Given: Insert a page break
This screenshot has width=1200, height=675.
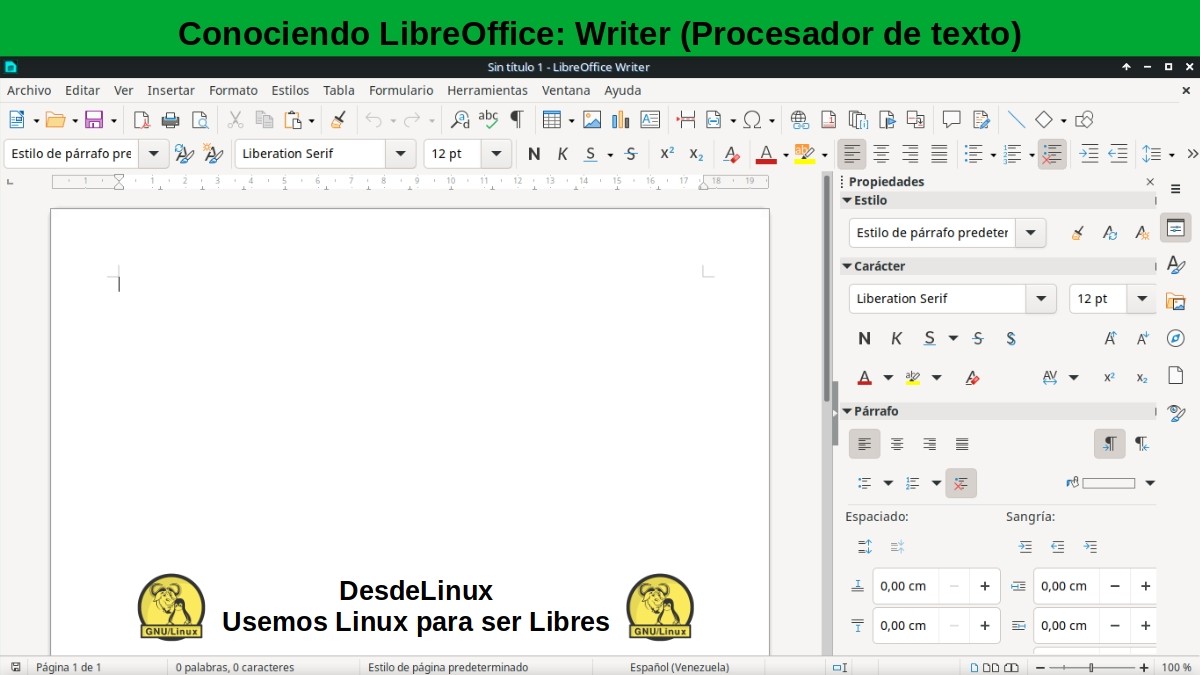Looking at the screenshot, I should [x=686, y=119].
